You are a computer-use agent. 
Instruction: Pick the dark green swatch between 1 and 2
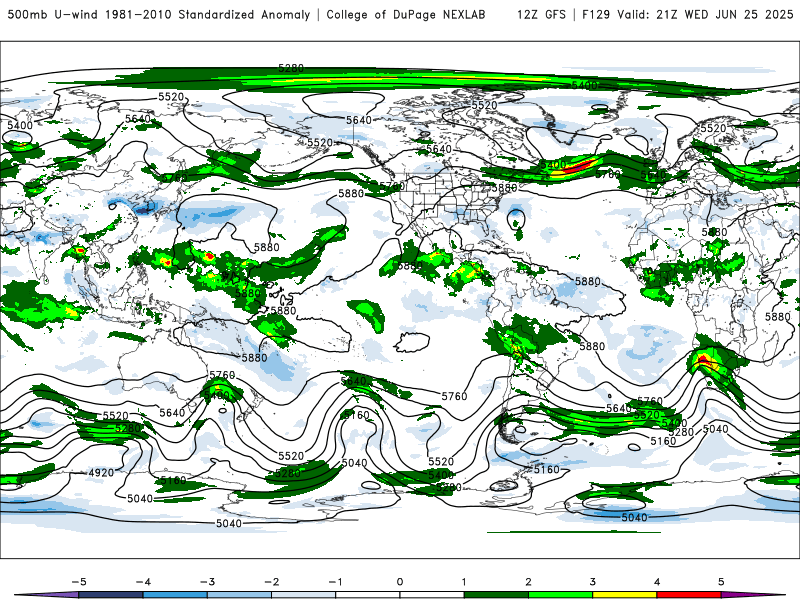click(496, 595)
